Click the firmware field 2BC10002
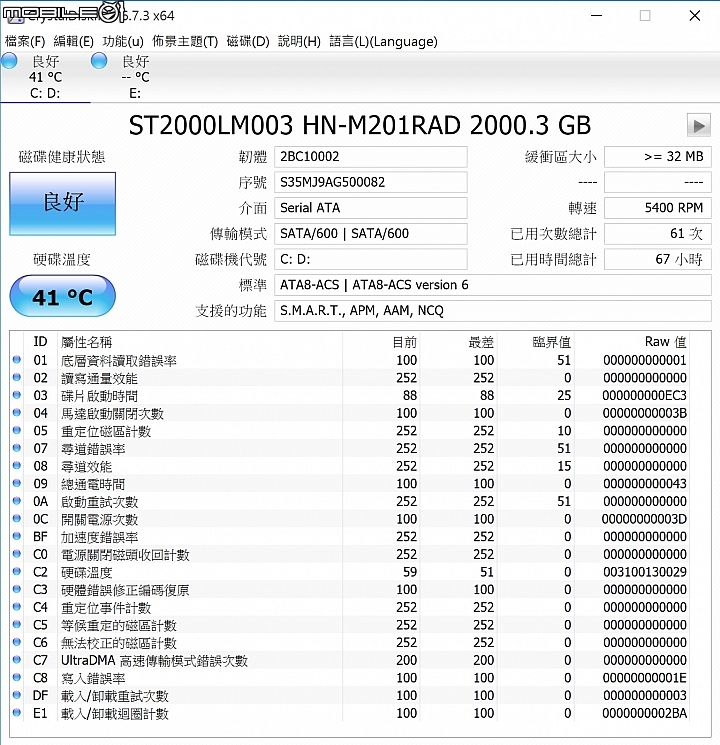The image size is (720, 745). click(x=371, y=157)
